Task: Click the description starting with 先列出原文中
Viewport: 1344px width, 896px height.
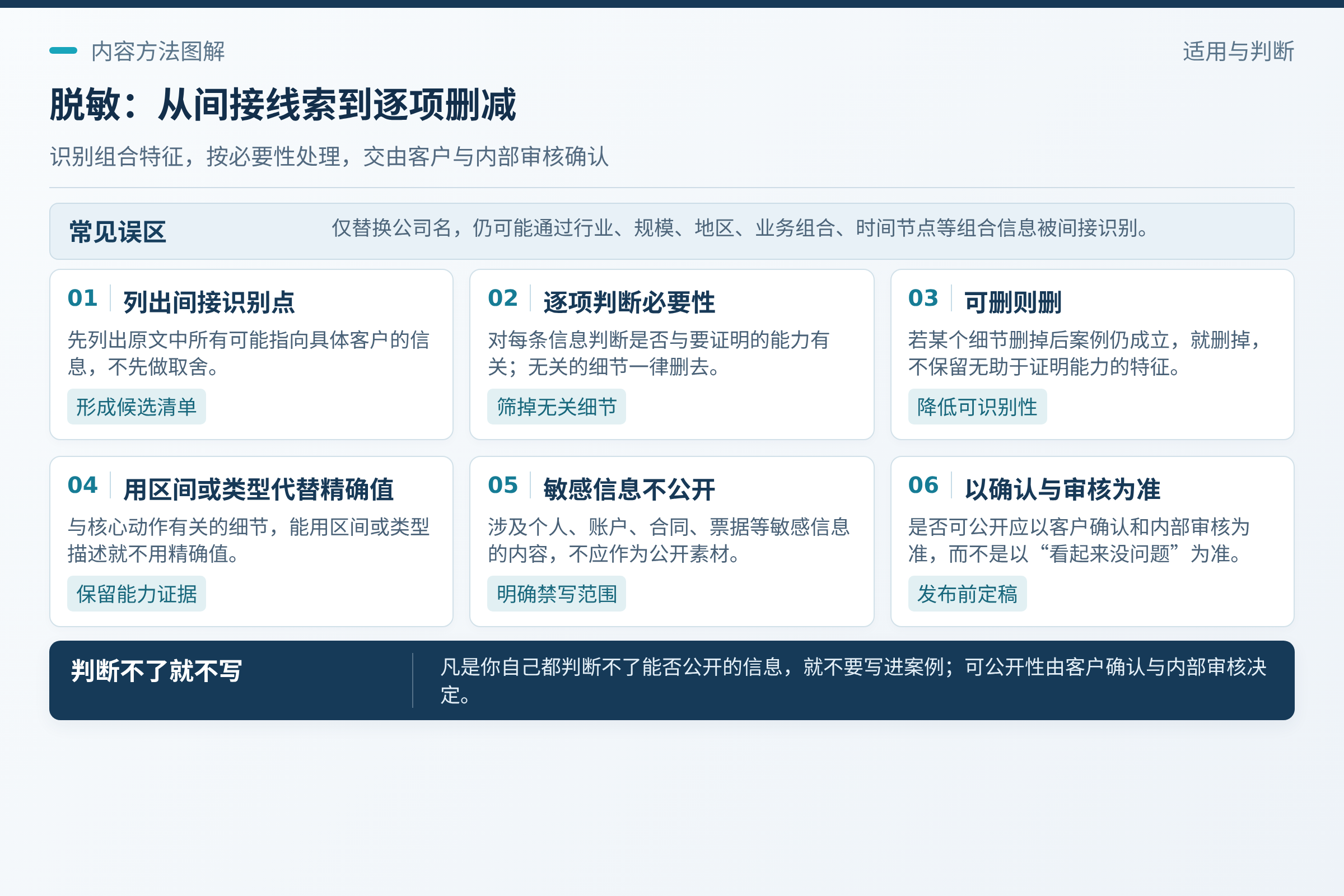Action: click(249, 353)
